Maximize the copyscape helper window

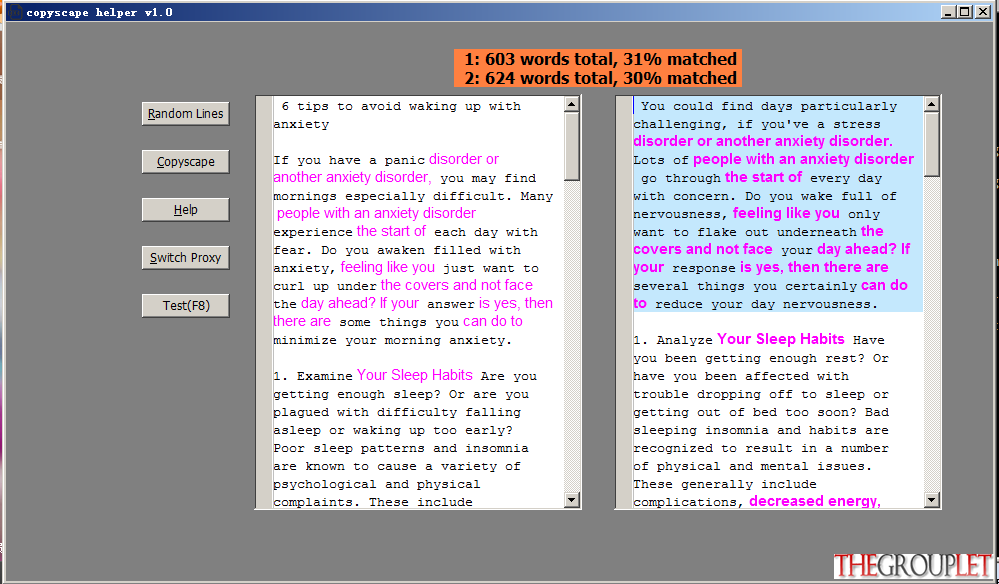tap(965, 12)
